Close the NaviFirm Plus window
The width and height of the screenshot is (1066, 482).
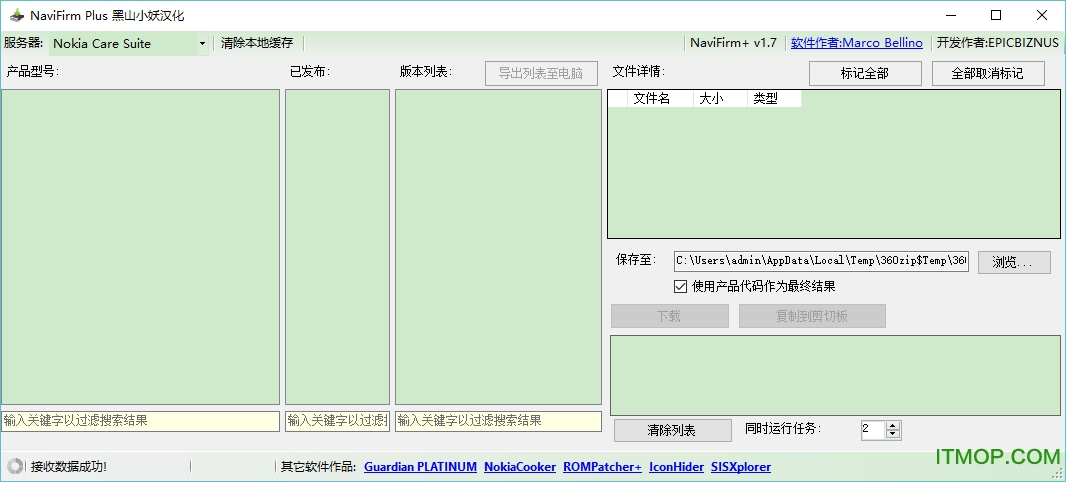point(1042,15)
